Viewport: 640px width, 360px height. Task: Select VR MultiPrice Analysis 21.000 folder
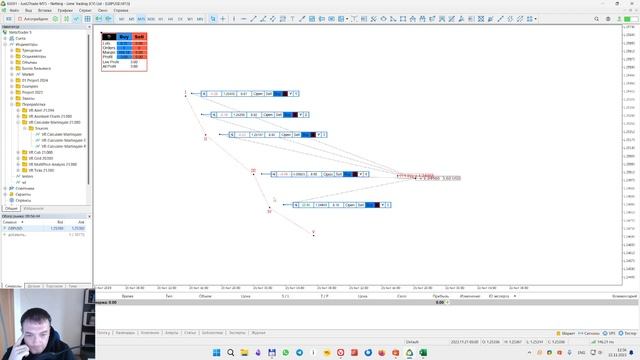53,164
